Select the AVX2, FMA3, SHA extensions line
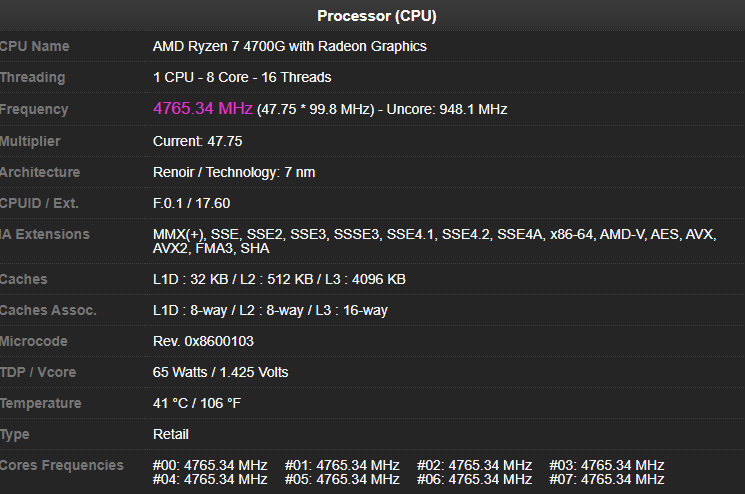The image size is (745, 494). [x=211, y=248]
